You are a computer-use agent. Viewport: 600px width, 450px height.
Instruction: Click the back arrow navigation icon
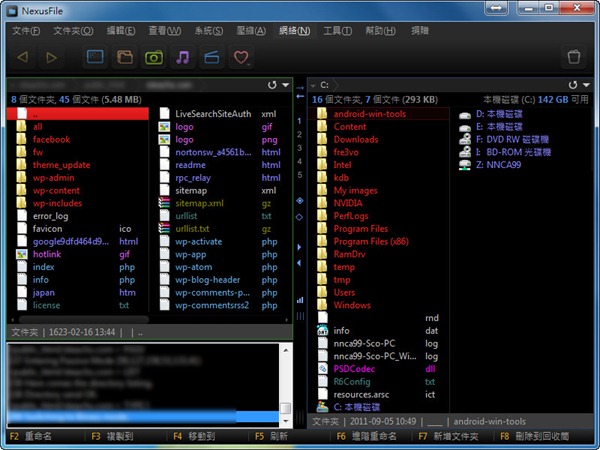[23, 58]
